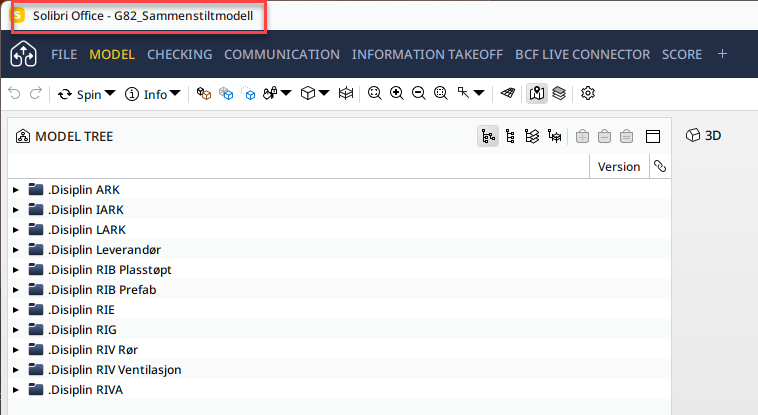The image size is (758, 415).
Task: Click the Version column header
Action: (619, 167)
